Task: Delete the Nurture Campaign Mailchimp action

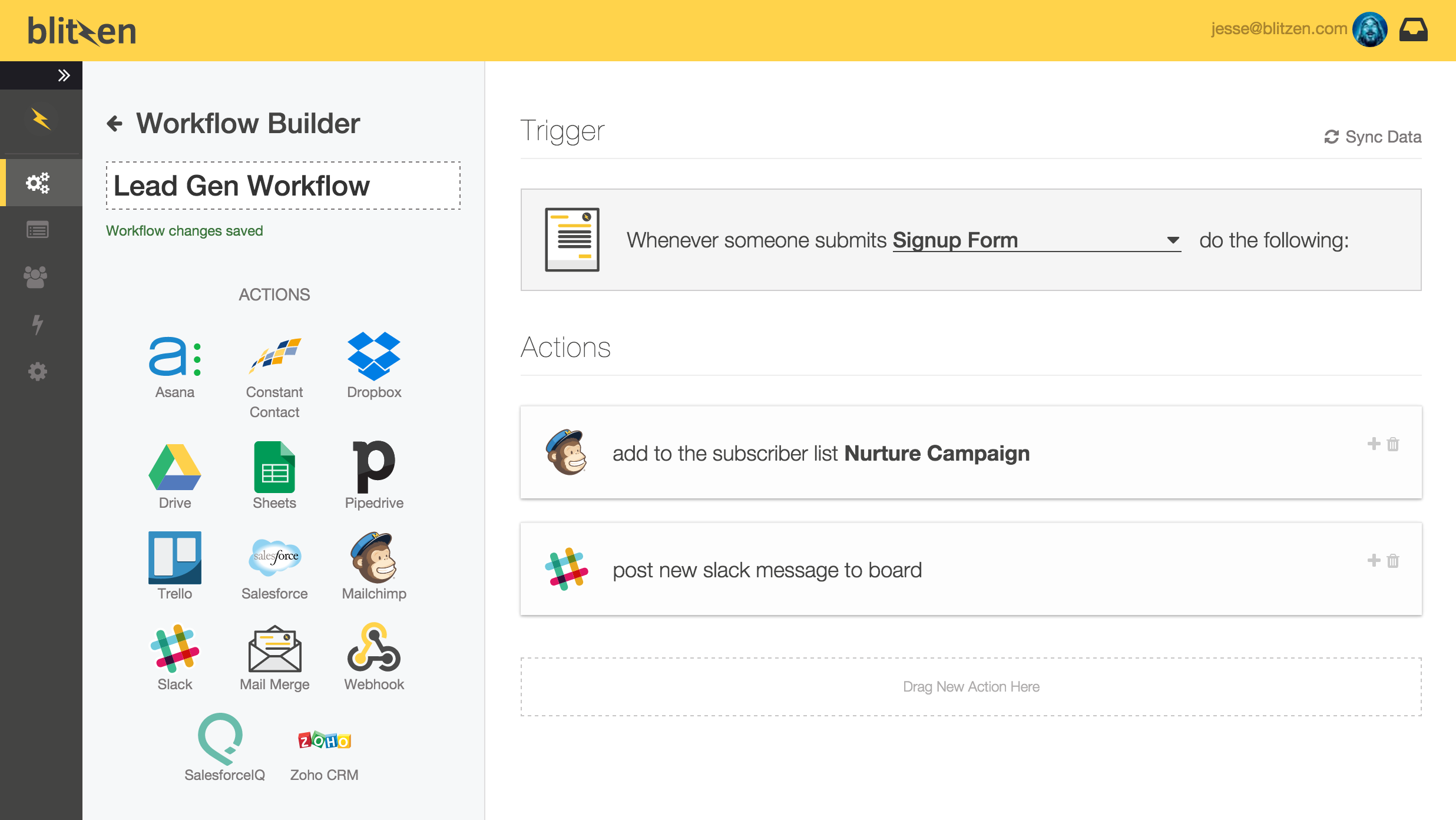Action: (x=1393, y=444)
